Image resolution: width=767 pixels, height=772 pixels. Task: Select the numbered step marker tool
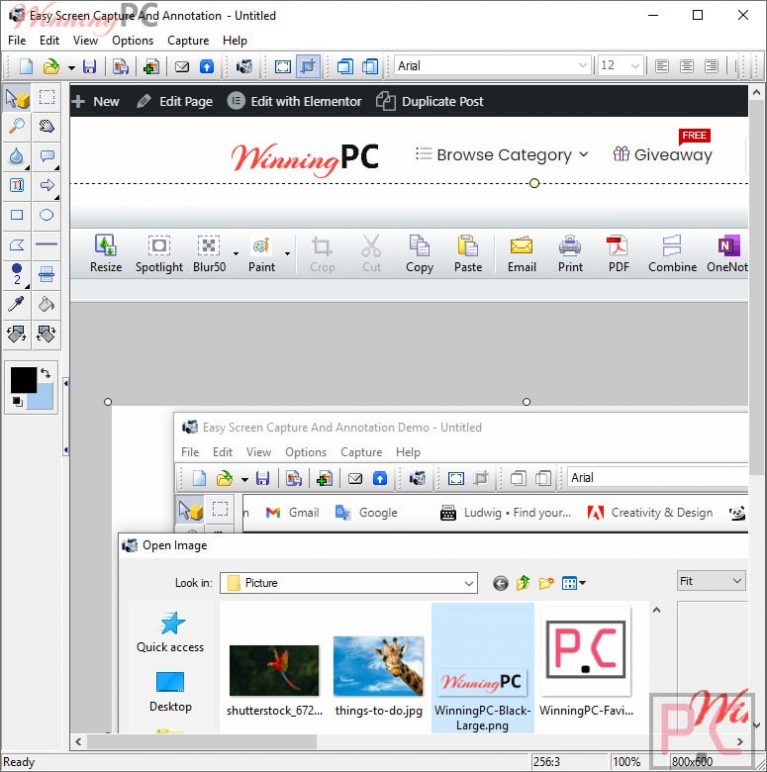click(x=17, y=274)
